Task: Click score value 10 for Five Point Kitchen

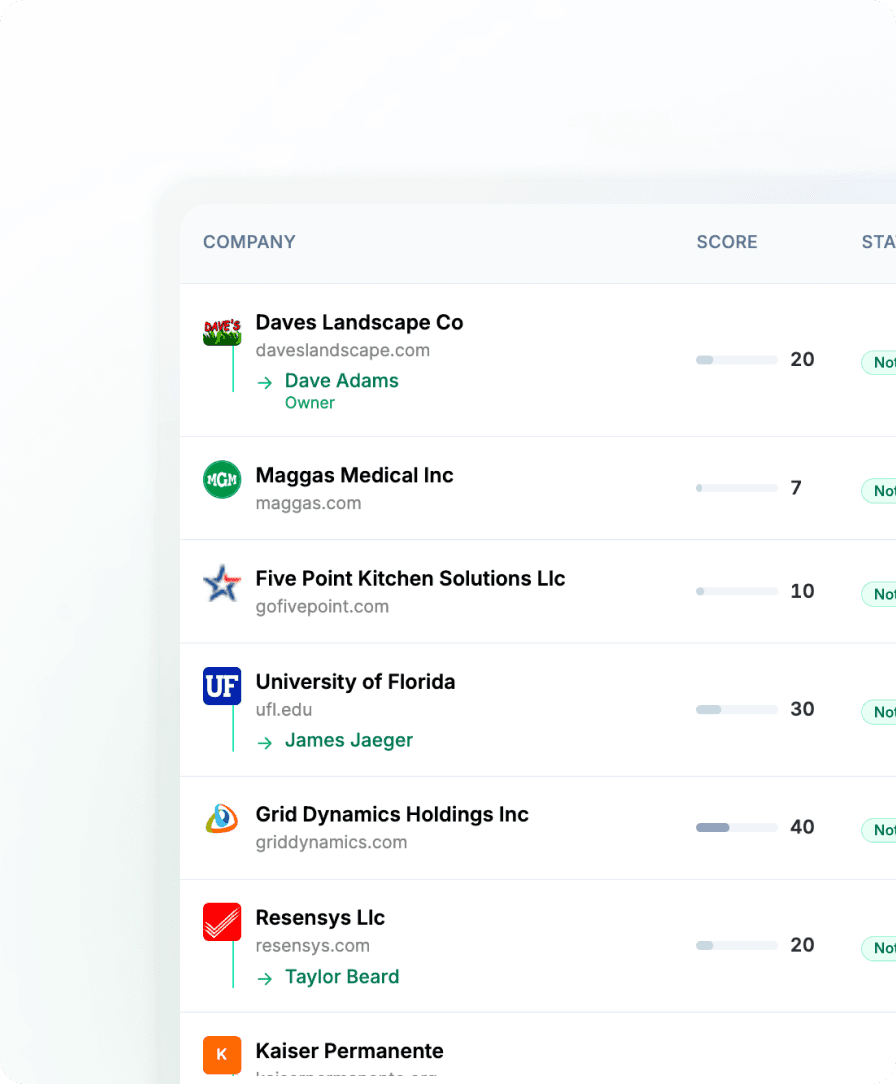Action: pyautogui.click(x=802, y=591)
